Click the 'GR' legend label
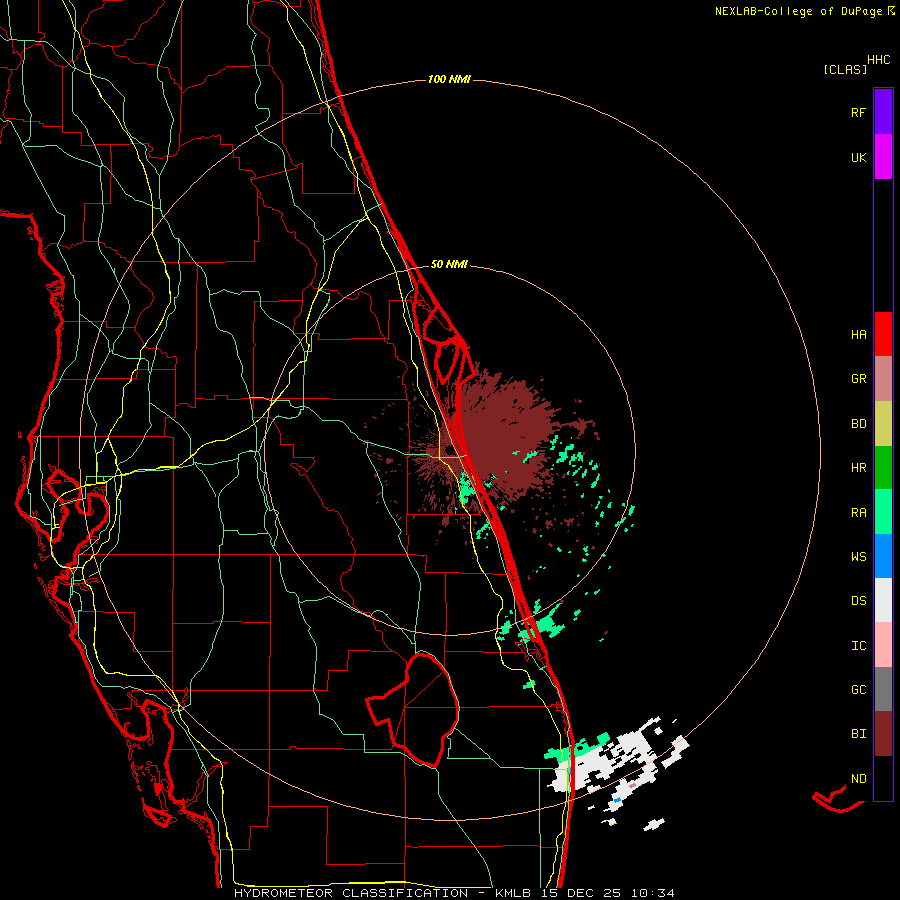 [858, 379]
